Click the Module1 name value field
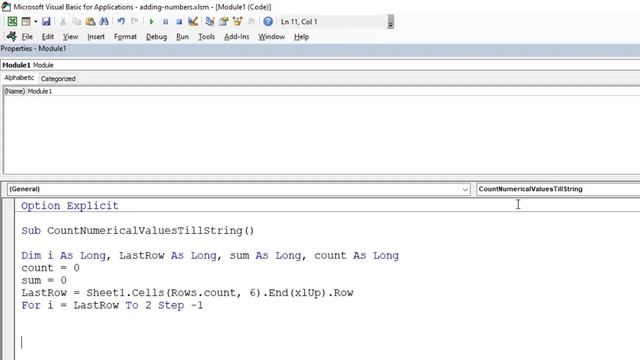 coord(333,91)
